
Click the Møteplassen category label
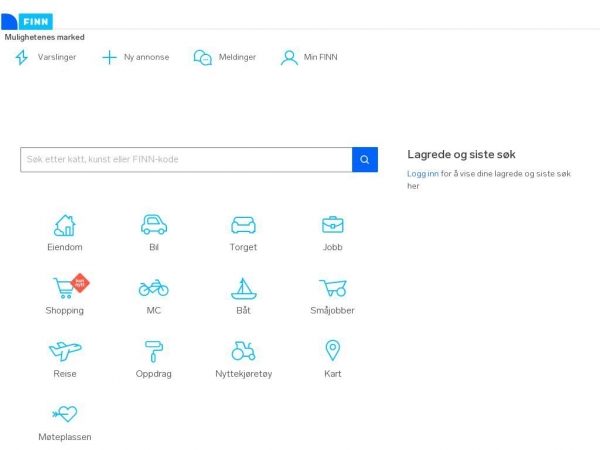point(65,437)
